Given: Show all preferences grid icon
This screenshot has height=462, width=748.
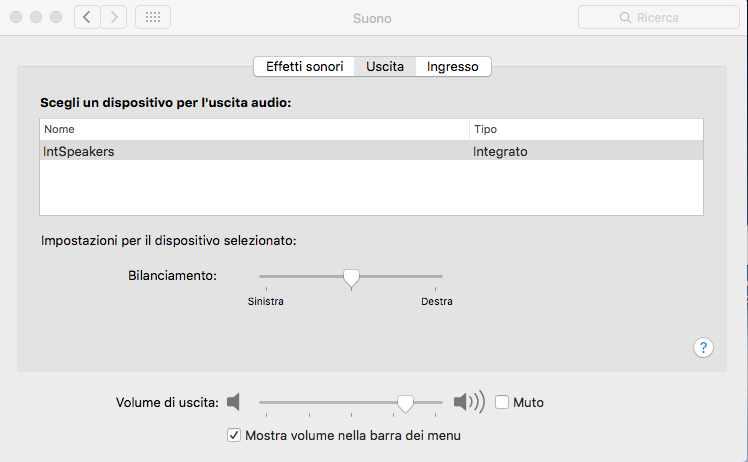Looking at the screenshot, I should pyautogui.click(x=152, y=17).
